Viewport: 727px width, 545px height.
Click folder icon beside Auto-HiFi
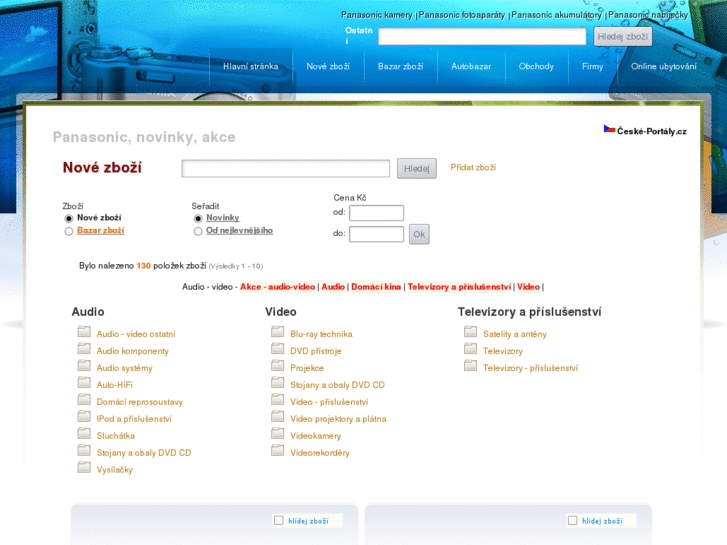84,382
